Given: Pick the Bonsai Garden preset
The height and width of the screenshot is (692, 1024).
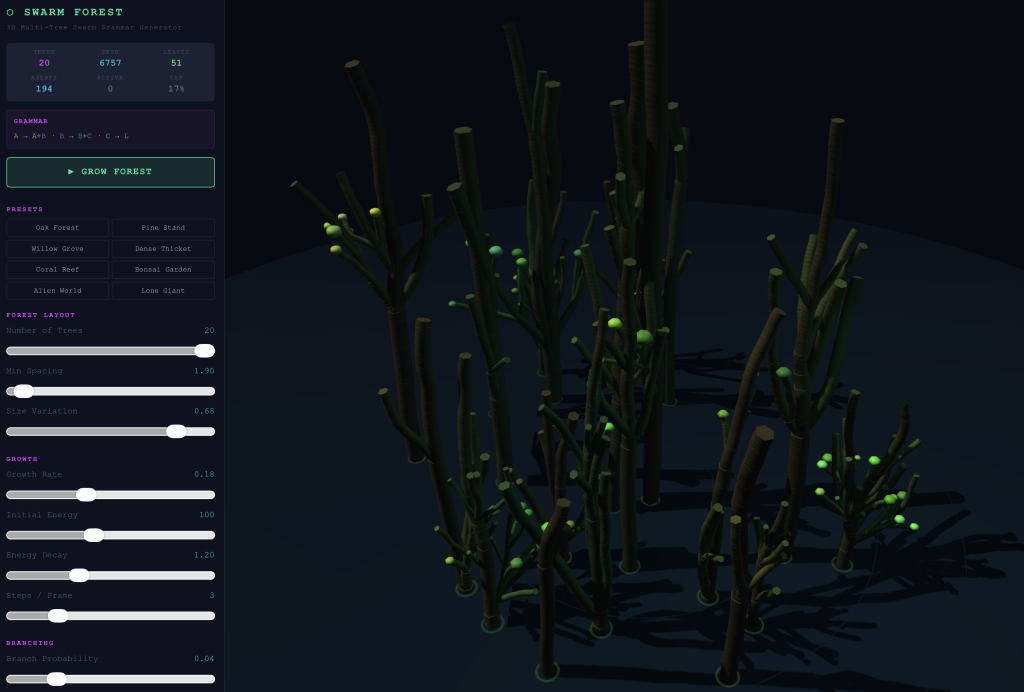Looking at the screenshot, I should [x=163, y=270].
